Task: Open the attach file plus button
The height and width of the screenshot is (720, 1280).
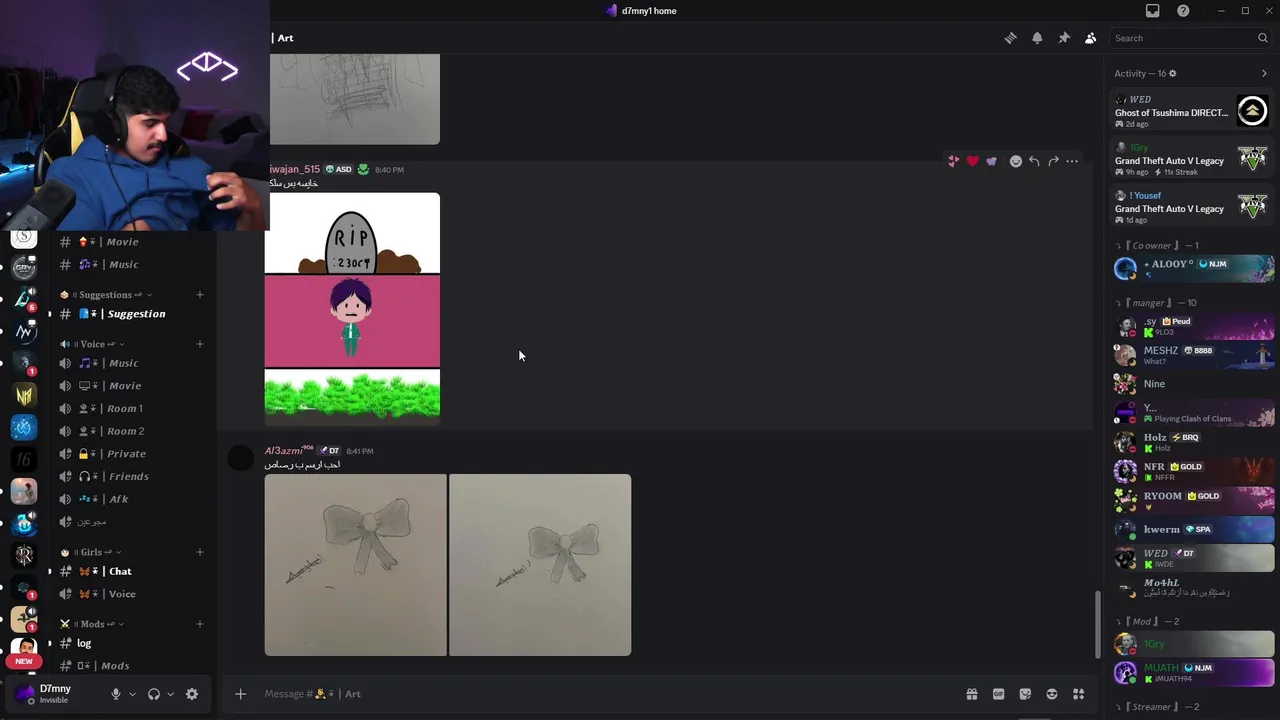Action: [240, 694]
